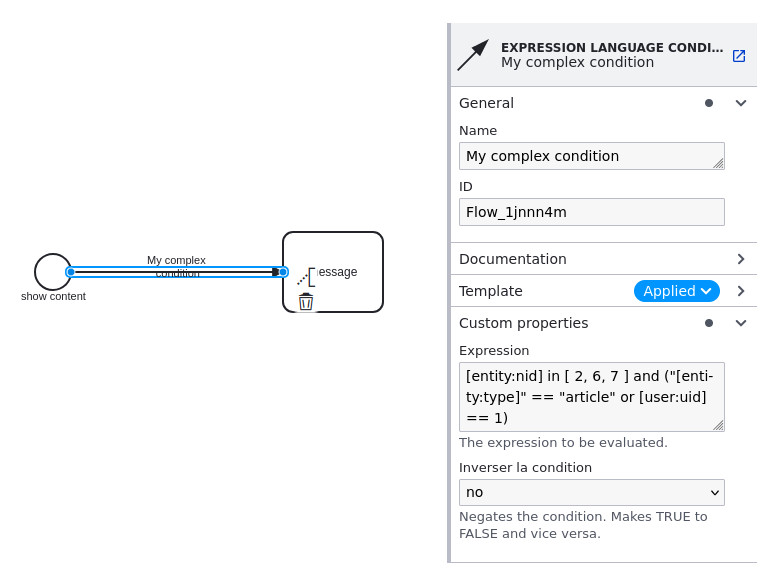
Task: Expand the Documentation section
Action: click(x=604, y=259)
